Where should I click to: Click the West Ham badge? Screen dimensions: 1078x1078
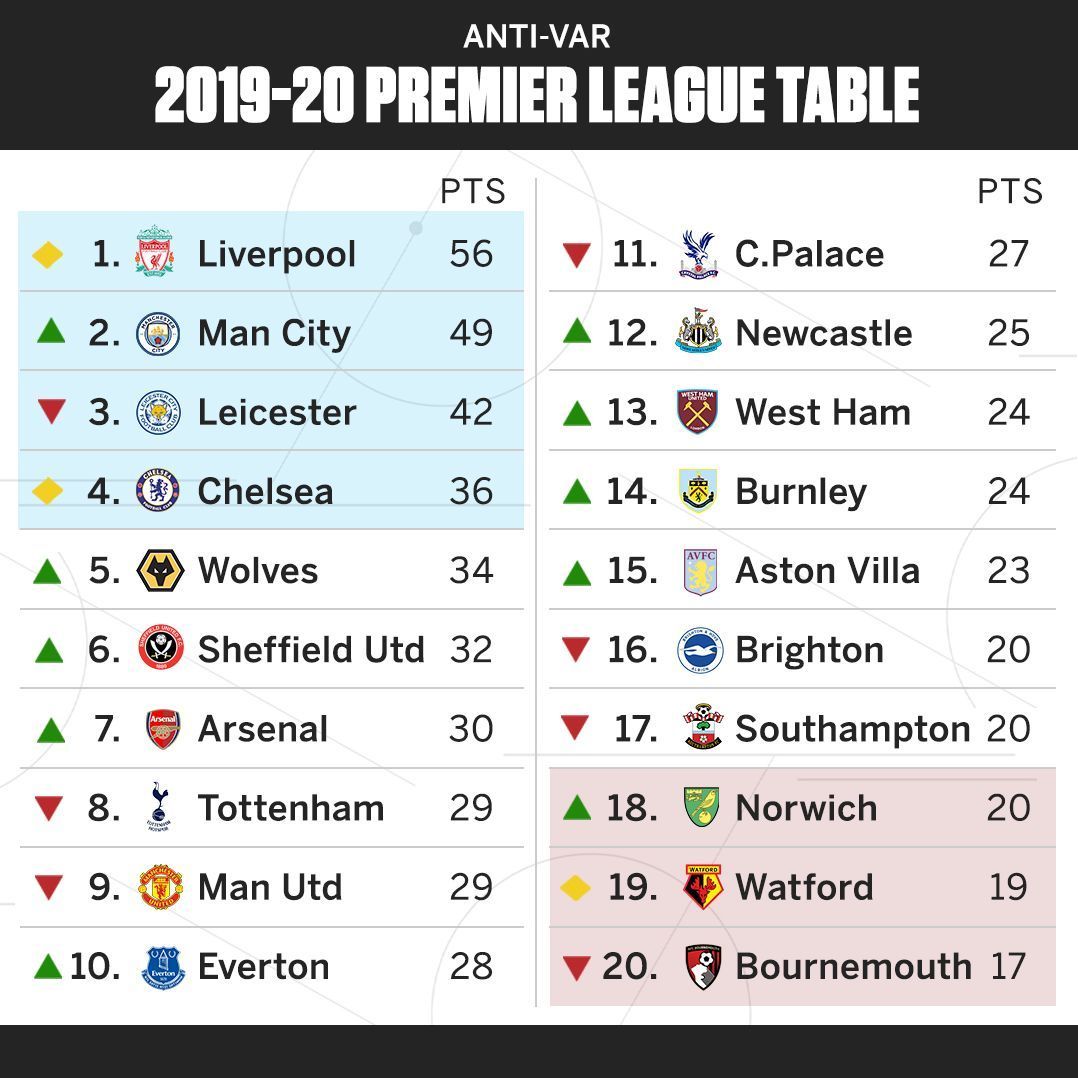pyautogui.click(x=698, y=412)
